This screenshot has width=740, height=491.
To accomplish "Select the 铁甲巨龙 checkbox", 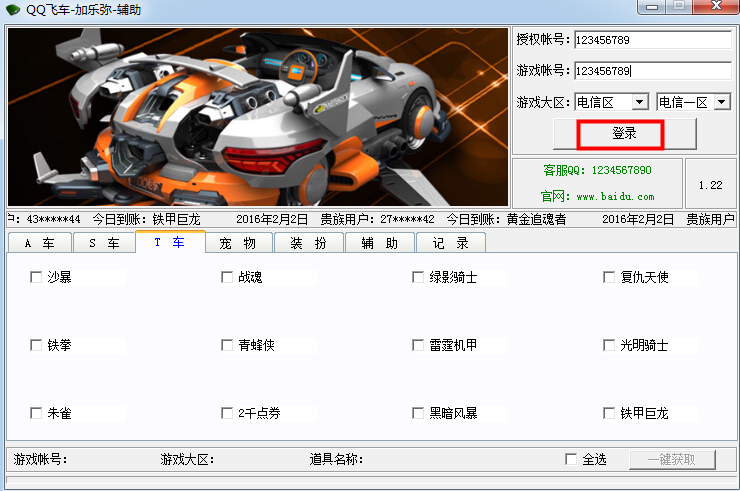I will pos(609,413).
